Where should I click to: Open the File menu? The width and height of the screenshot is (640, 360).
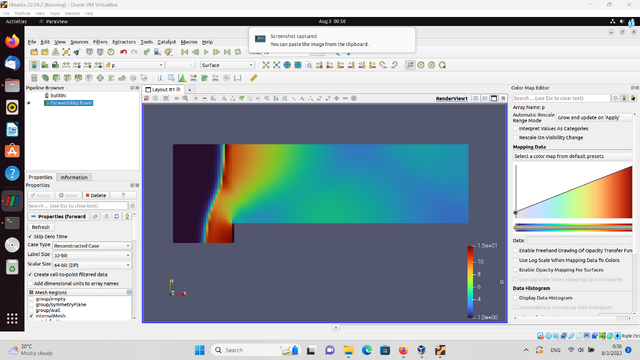click(x=32, y=42)
